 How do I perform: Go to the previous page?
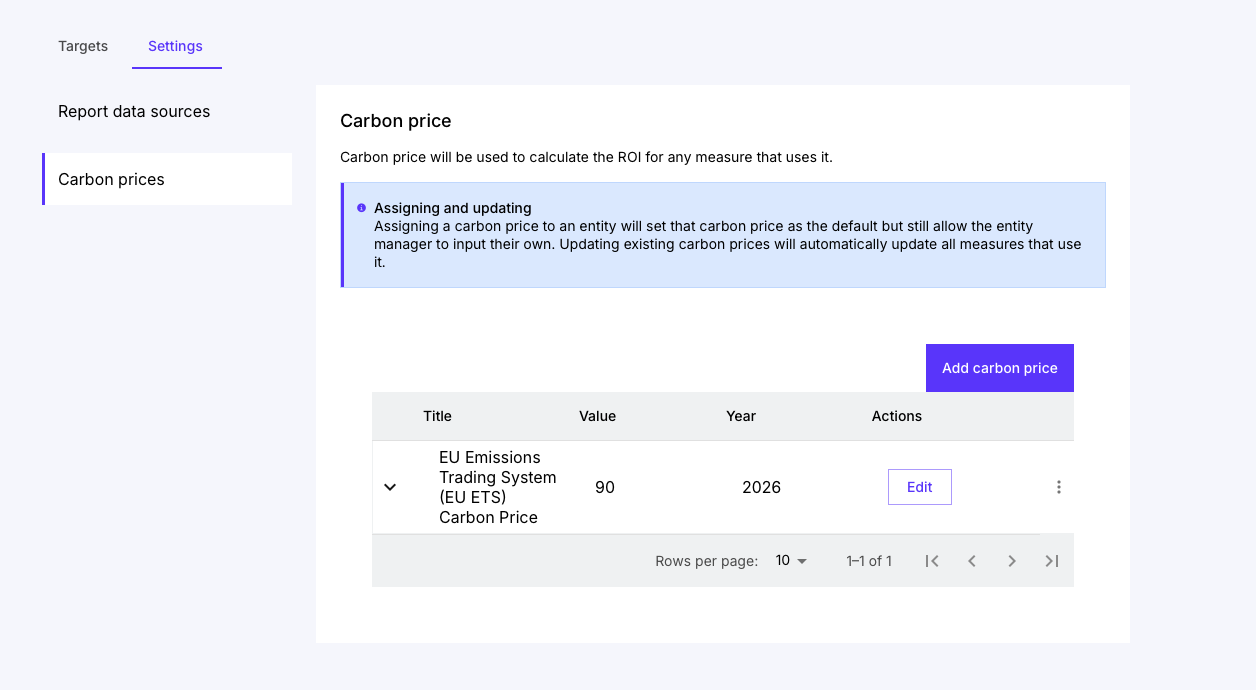972,561
